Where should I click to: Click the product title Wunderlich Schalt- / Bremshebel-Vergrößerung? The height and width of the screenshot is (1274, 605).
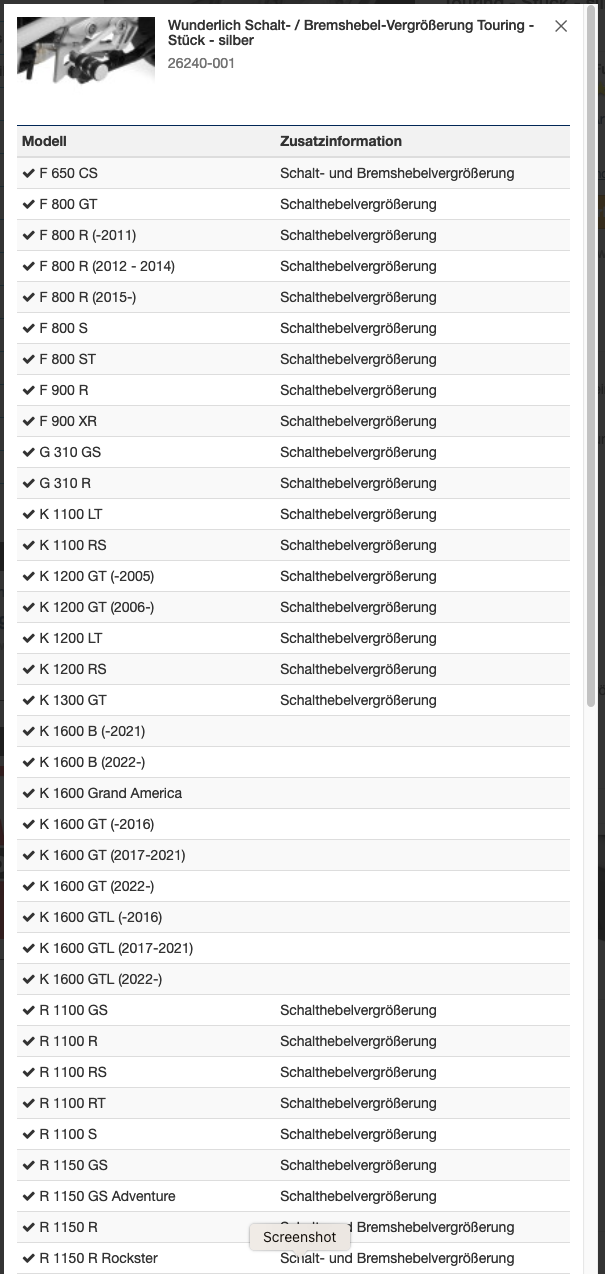pyautogui.click(x=350, y=33)
